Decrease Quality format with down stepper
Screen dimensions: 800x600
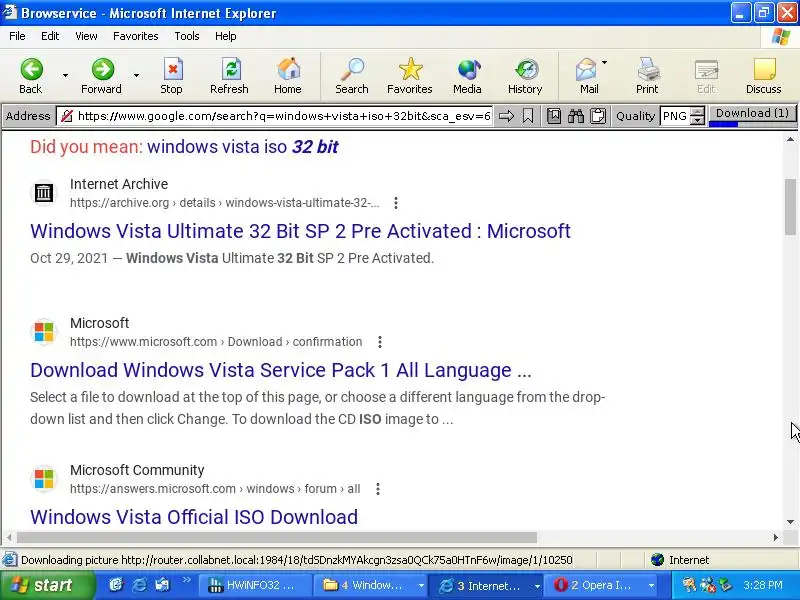tap(697, 120)
